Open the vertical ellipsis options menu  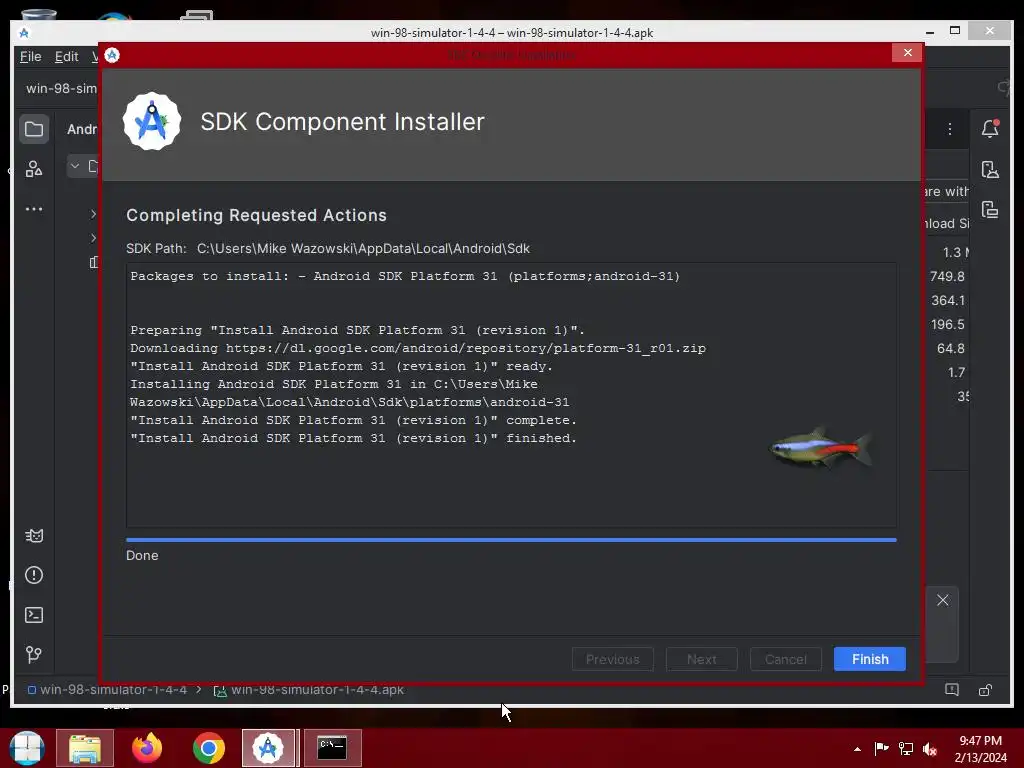950,129
